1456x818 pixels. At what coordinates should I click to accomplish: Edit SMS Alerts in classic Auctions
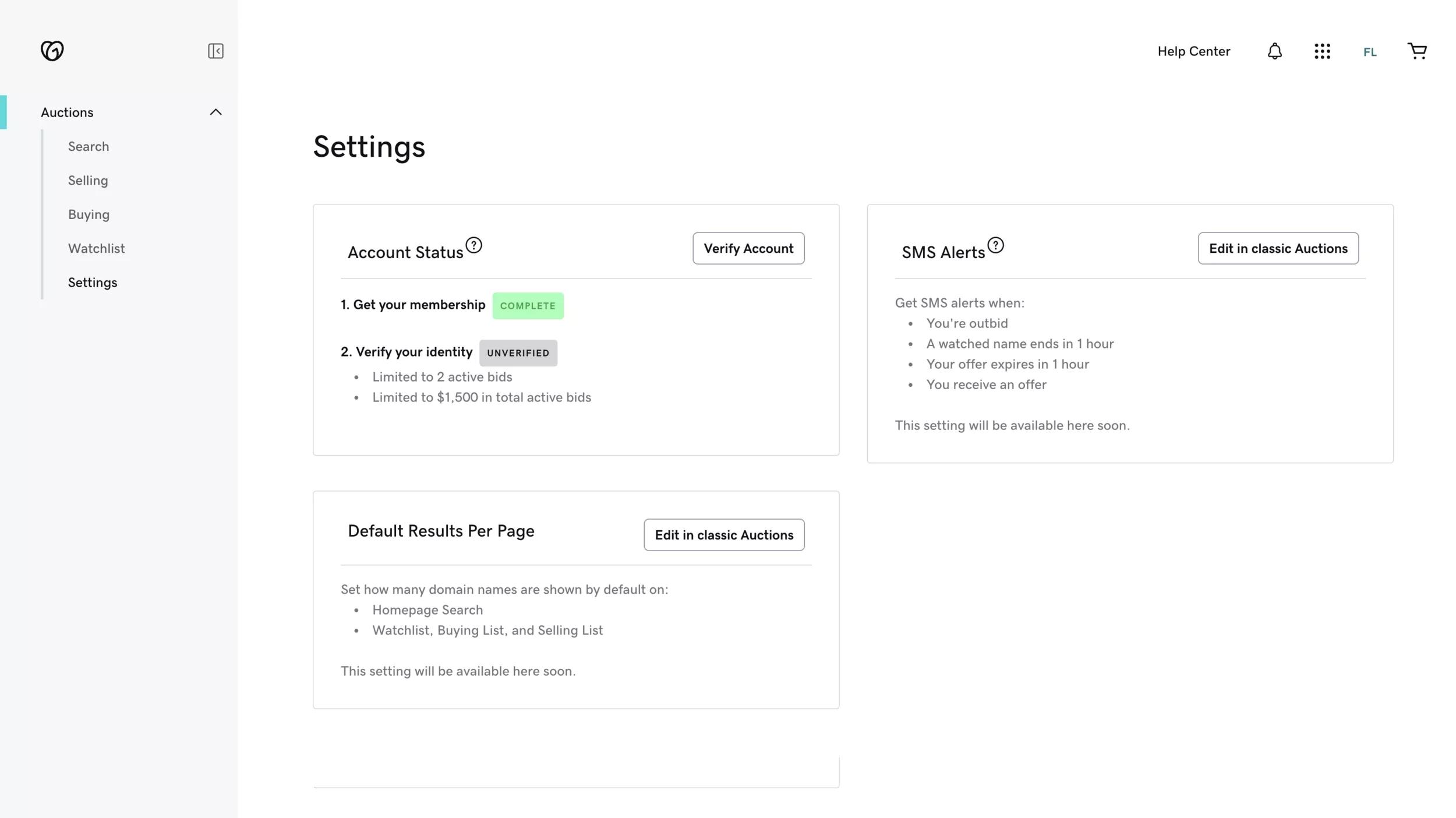(1278, 249)
